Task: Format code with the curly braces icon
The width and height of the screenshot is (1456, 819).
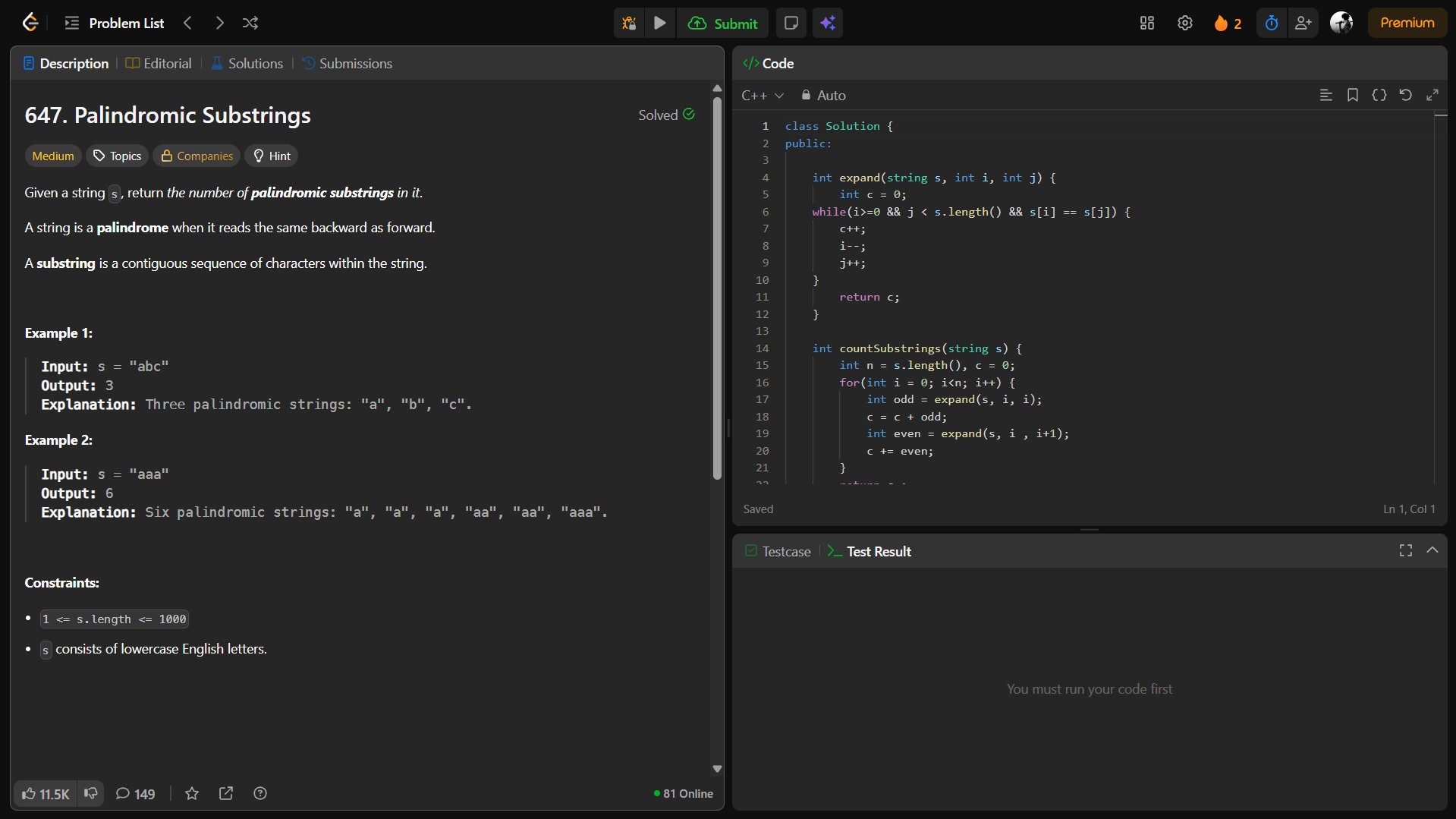Action: coord(1379,95)
